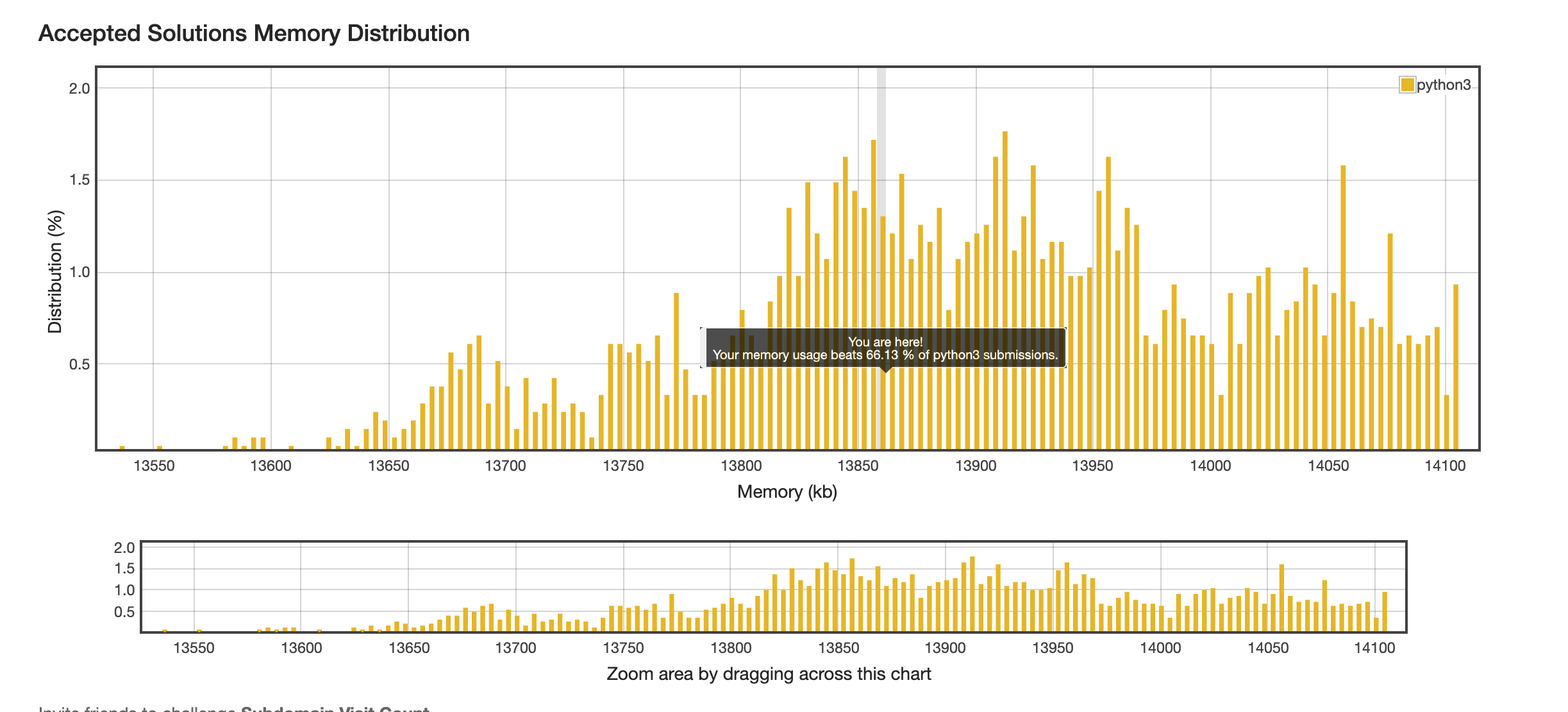The height and width of the screenshot is (712, 1568).
Task: Click the python3 legend color swatch
Action: 1407,85
